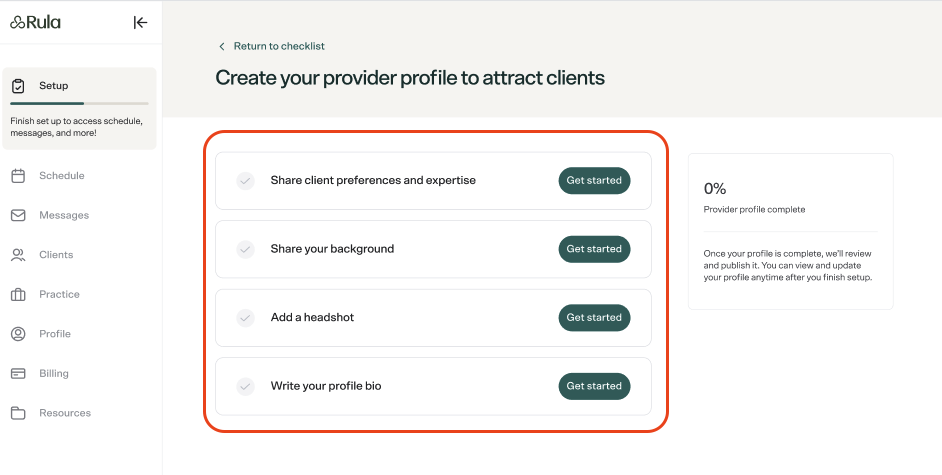The height and width of the screenshot is (475, 942).
Task: Click the 0% provider profile complete card
Action: tap(791, 232)
